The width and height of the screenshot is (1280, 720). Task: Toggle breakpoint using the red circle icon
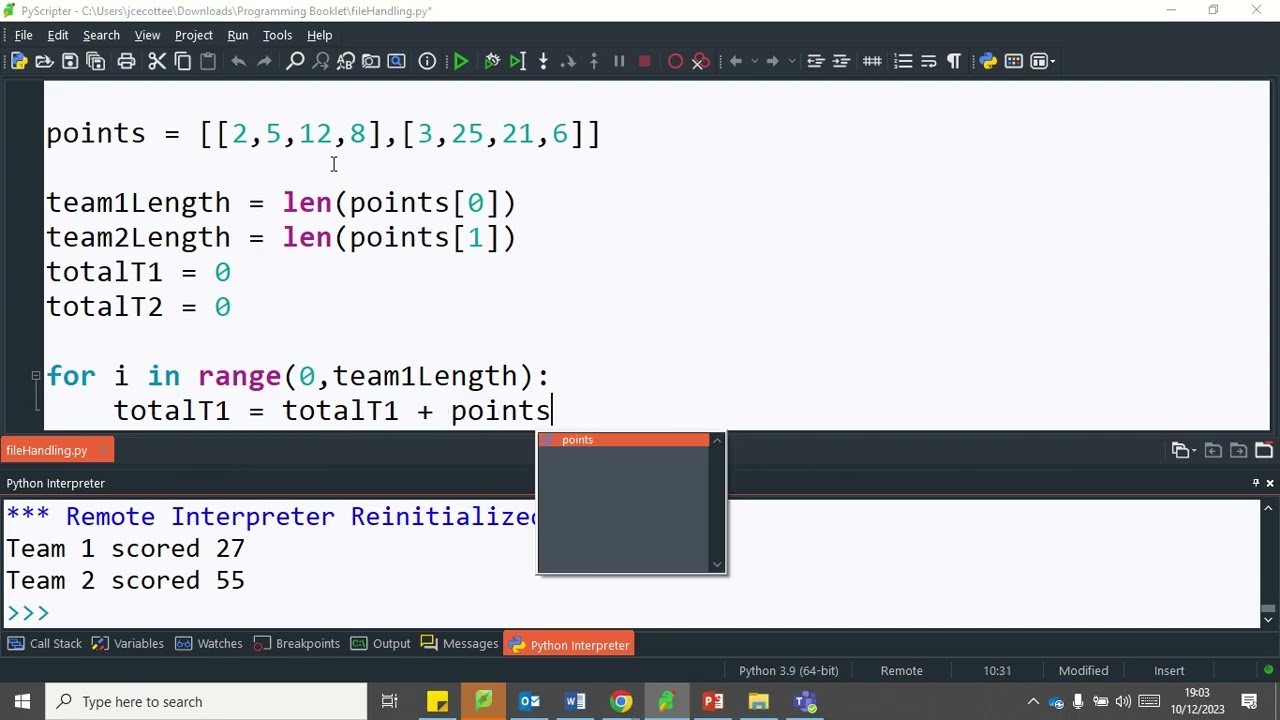coord(675,61)
